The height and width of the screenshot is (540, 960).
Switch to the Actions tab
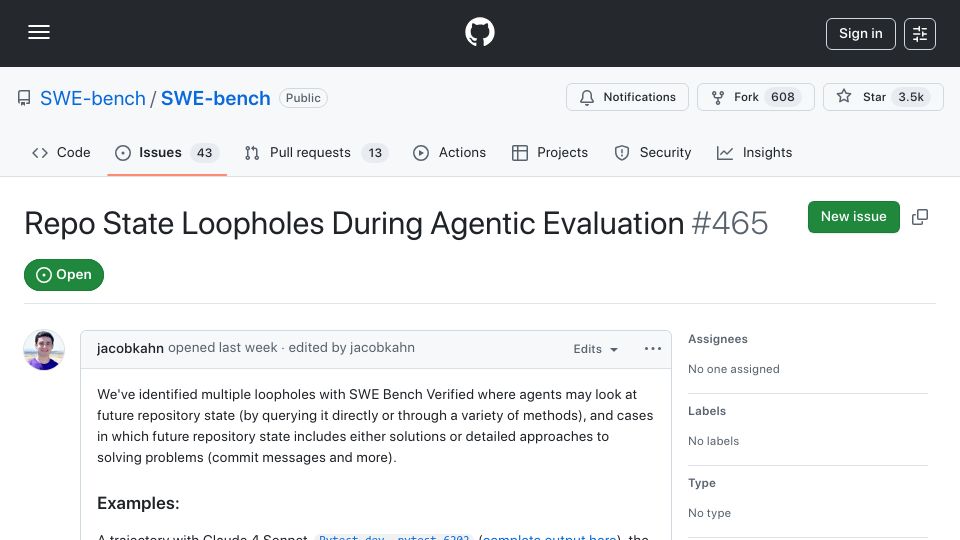[x=449, y=152]
